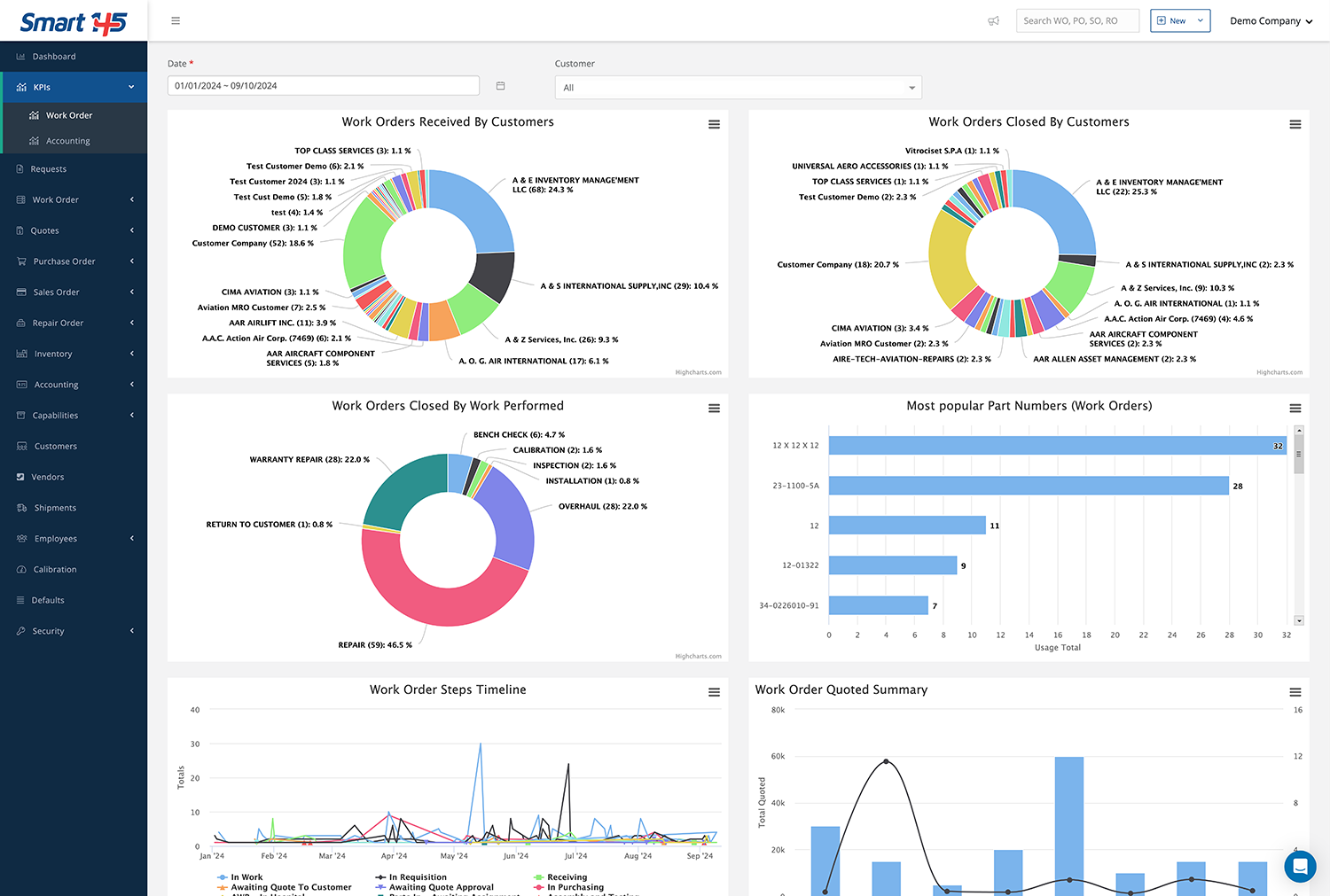
Task: Click the New button
Action: tap(1180, 20)
